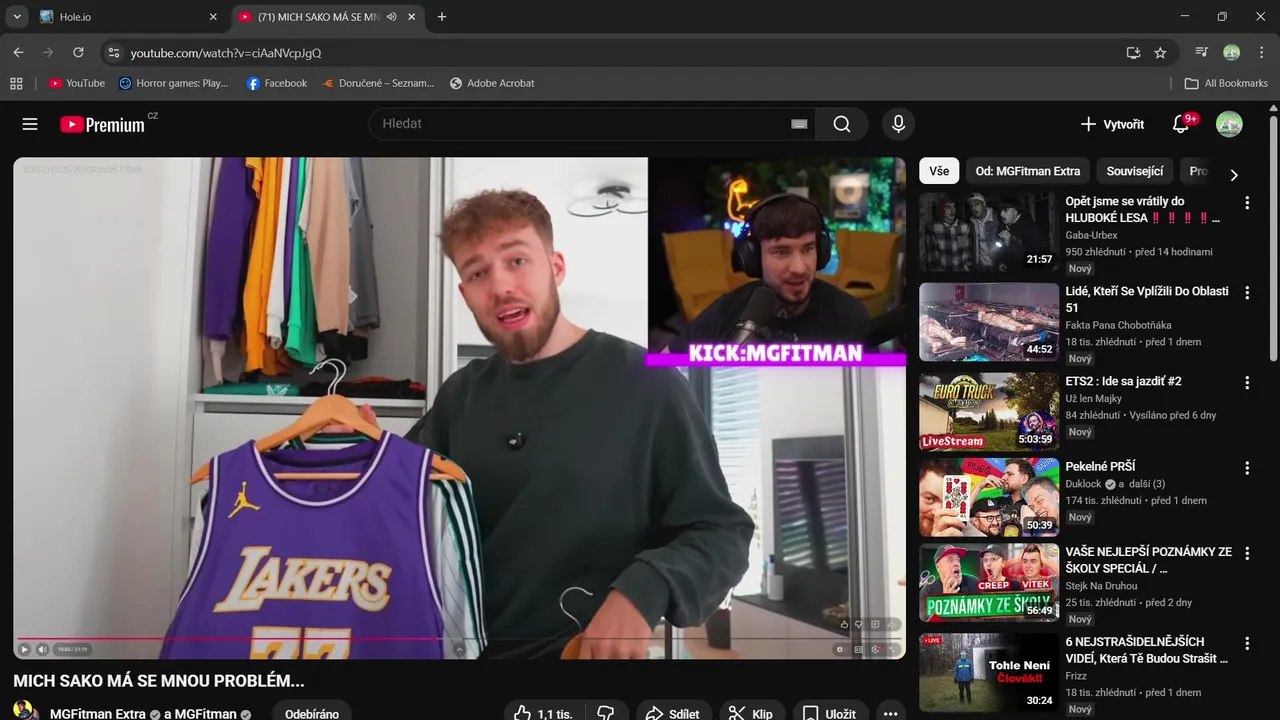This screenshot has height=720, width=1280.
Task: Bookmark this page with the star
Action: [1160, 52]
